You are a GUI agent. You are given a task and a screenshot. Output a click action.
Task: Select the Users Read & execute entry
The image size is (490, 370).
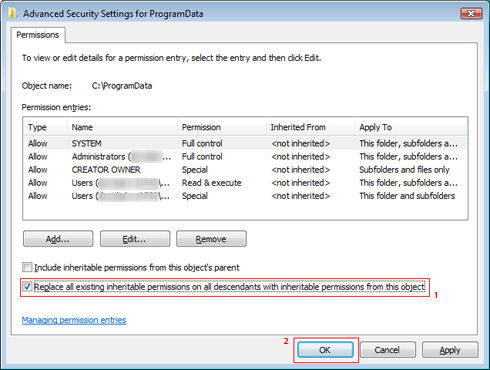(245, 183)
